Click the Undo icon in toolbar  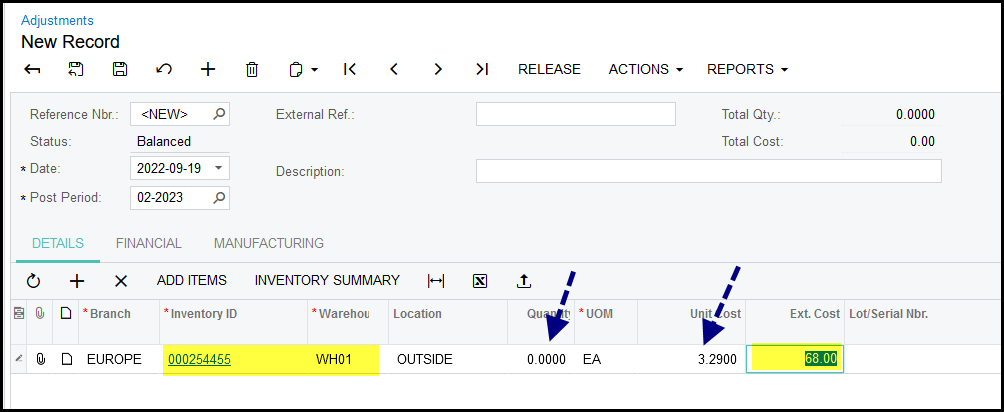coord(164,69)
